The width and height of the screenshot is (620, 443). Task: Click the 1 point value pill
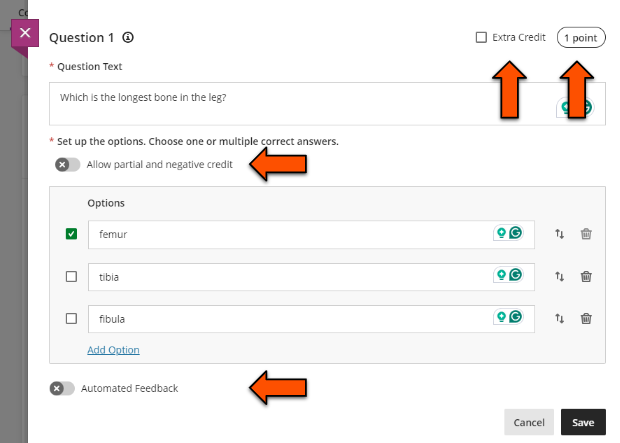(x=580, y=37)
